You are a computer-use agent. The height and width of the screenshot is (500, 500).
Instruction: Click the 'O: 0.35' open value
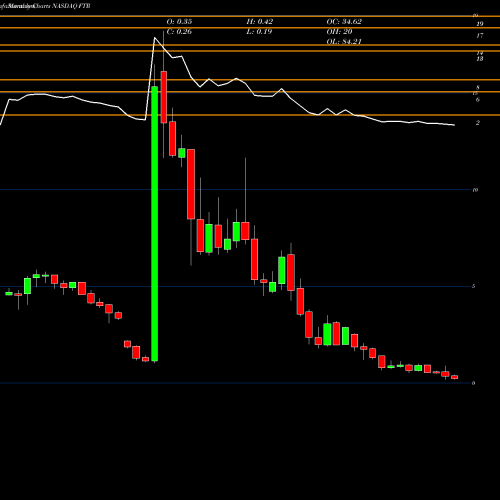(179, 22)
